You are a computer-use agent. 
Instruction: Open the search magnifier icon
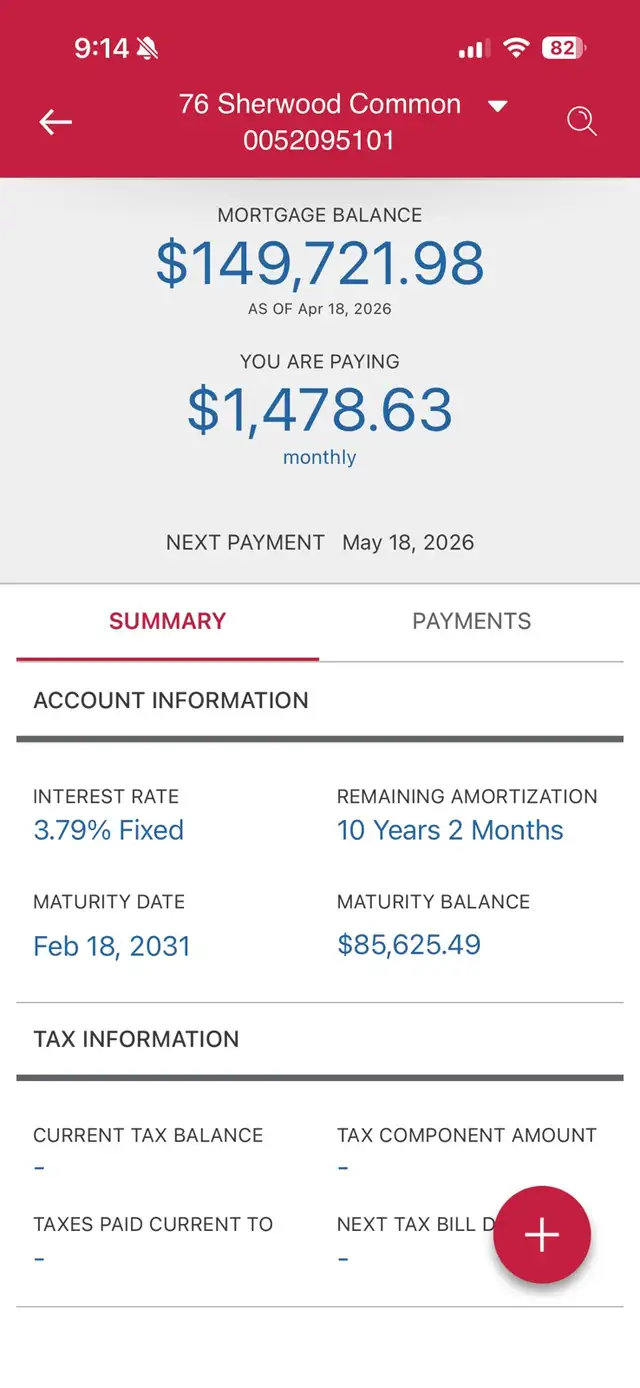582,122
